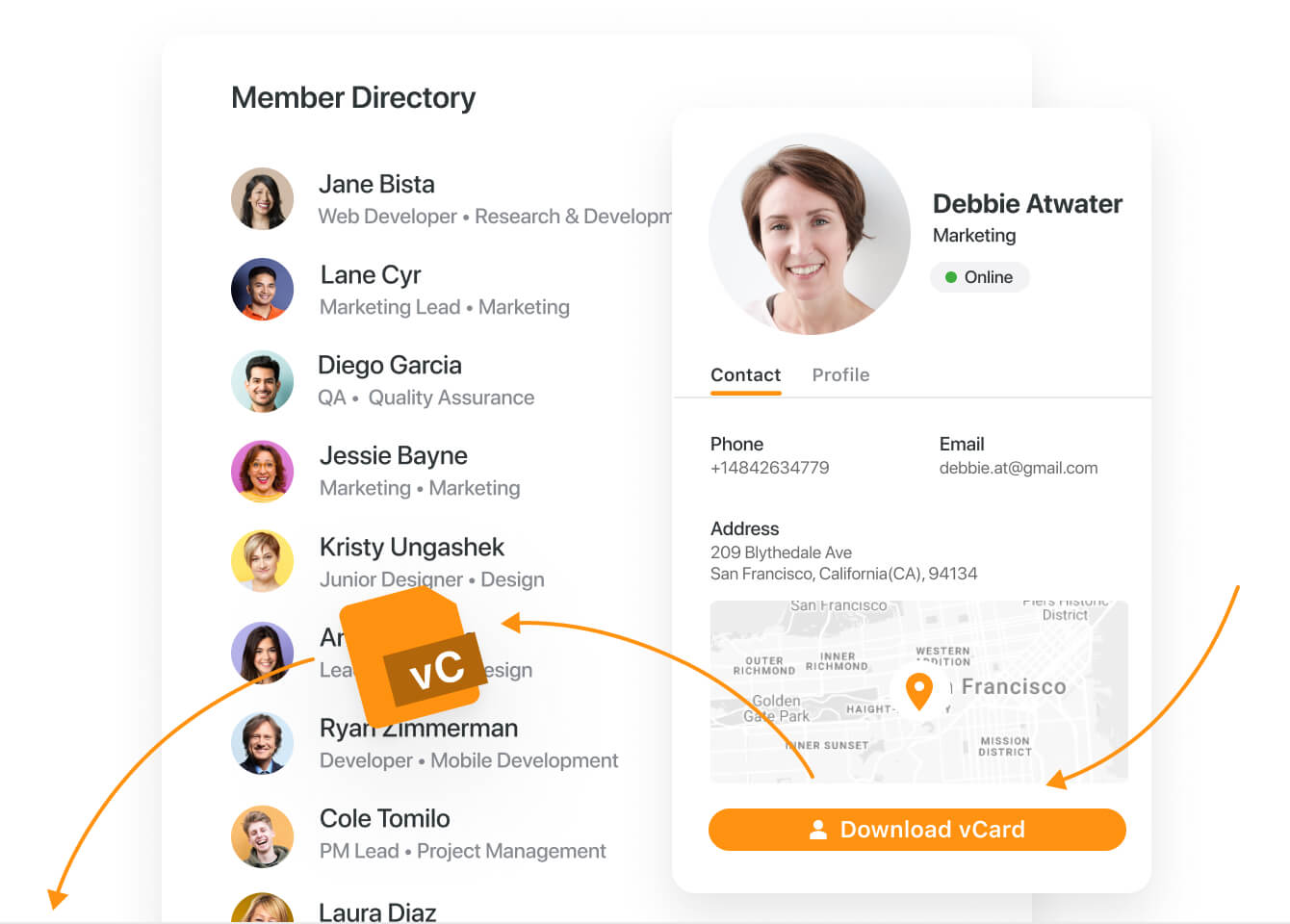Click the Download vCard button
The width and height of the screenshot is (1290, 924).
[x=917, y=830]
